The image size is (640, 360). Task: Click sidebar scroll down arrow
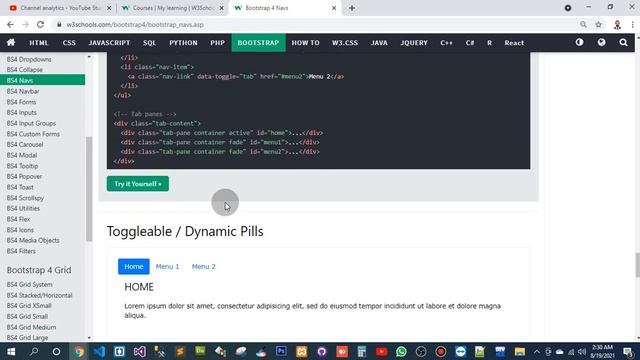point(89,338)
